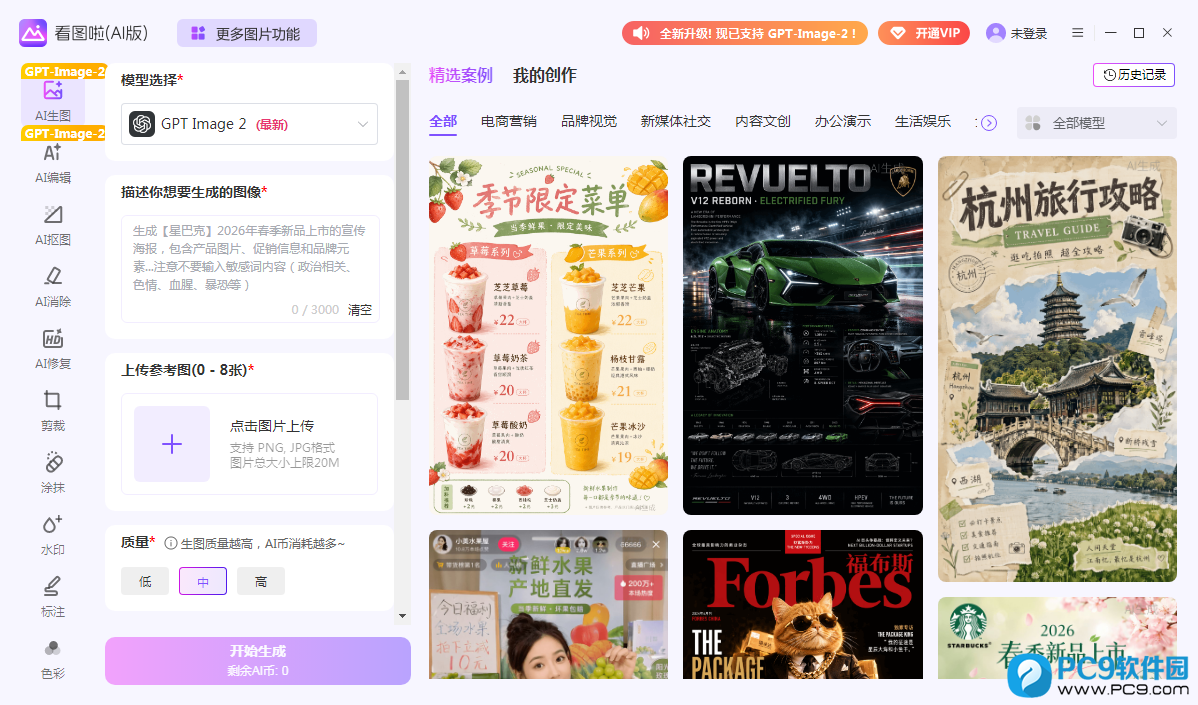Open the AI生图 tool in sidebar
Screen dimensions: 1198x705
53,100
